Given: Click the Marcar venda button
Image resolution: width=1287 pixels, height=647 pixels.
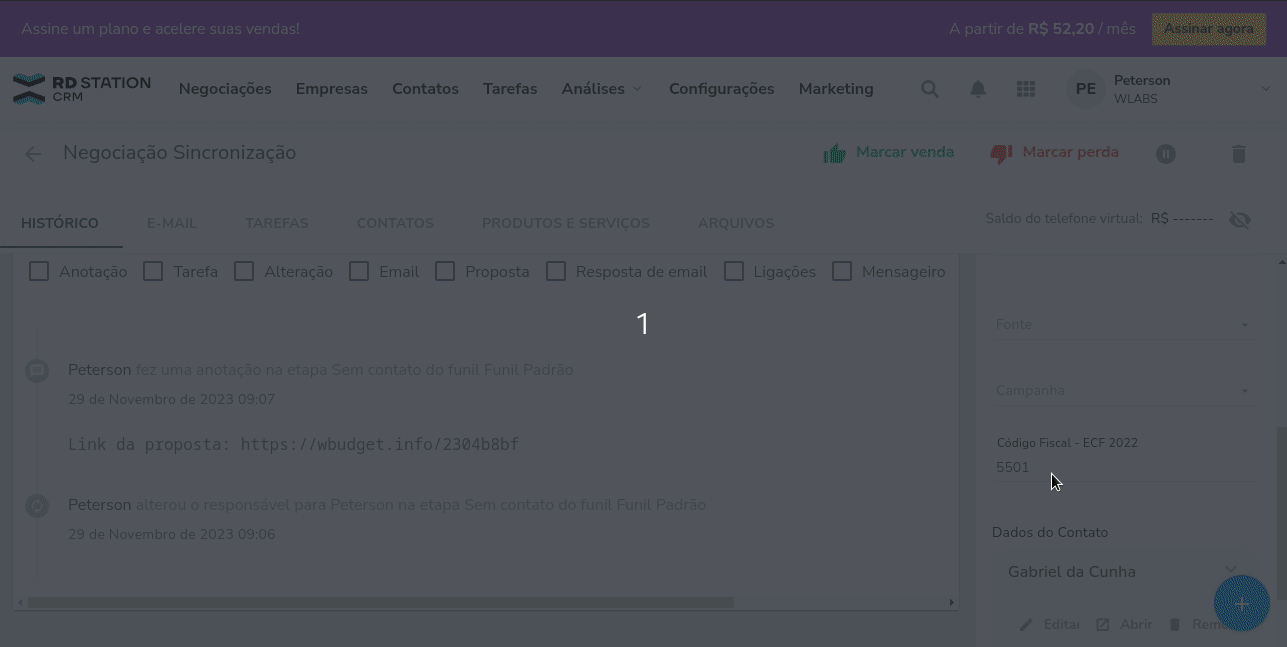Looking at the screenshot, I should (888, 153).
